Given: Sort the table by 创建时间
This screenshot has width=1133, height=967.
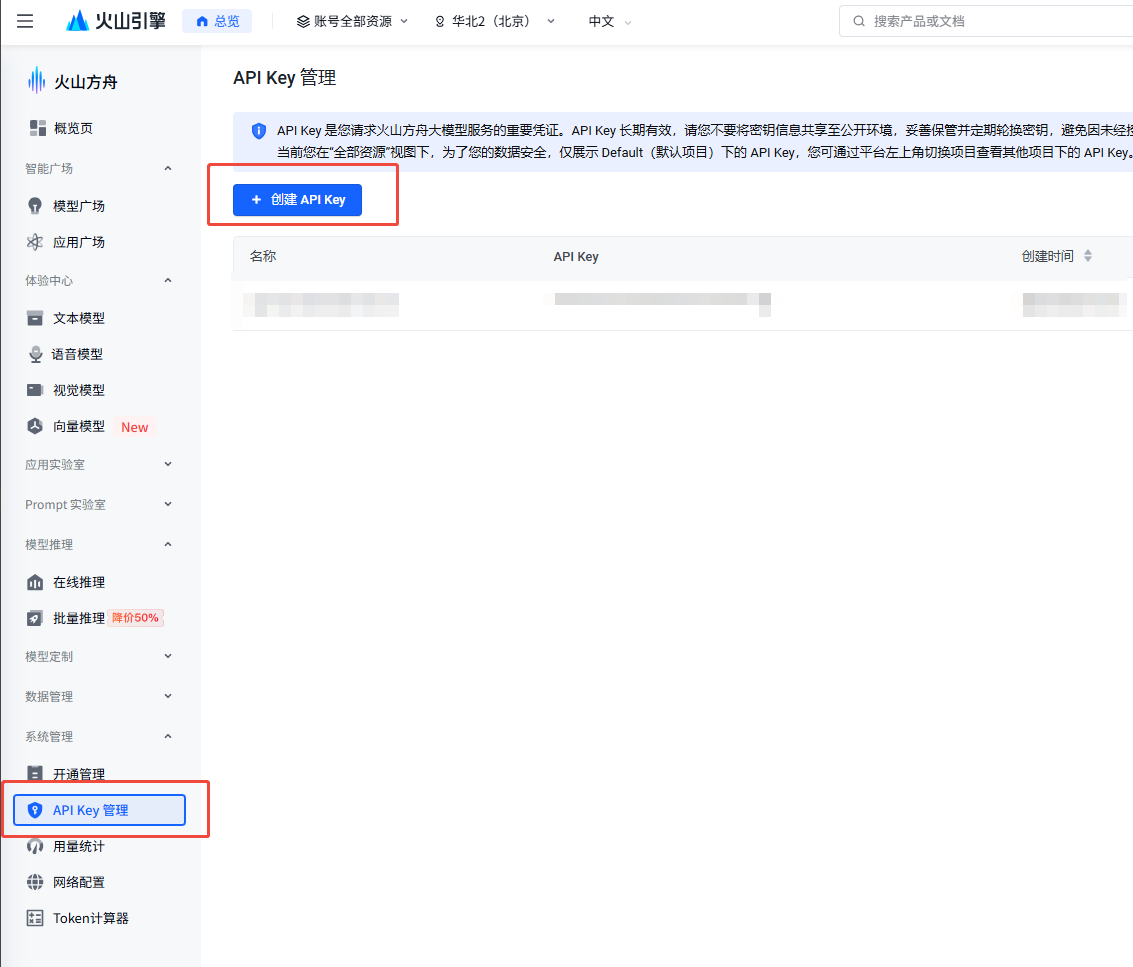Looking at the screenshot, I should click(x=1087, y=256).
